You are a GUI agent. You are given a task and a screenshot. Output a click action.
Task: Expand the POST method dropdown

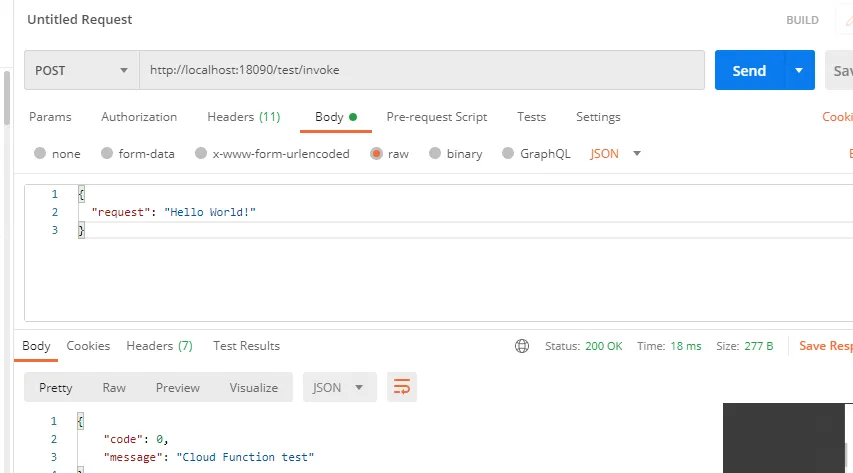[x=82, y=70]
